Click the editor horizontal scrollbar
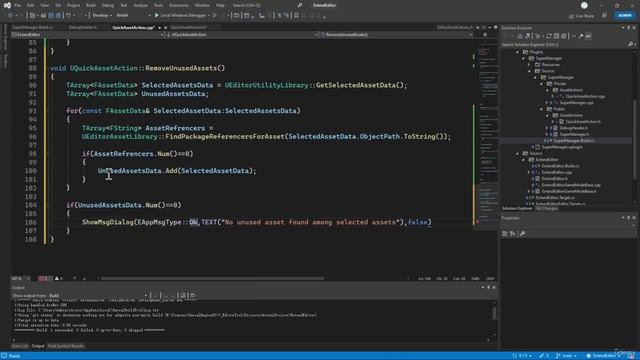This screenshot has height=360, width=640. coord(212,279)
